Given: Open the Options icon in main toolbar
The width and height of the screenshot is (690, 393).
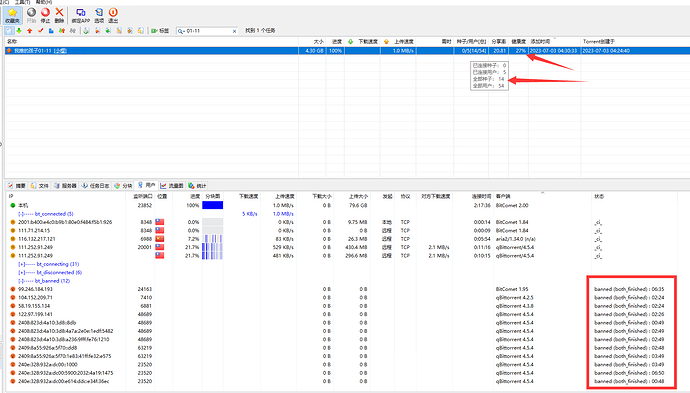Looking at the screenshot, I should click(99, 15).
